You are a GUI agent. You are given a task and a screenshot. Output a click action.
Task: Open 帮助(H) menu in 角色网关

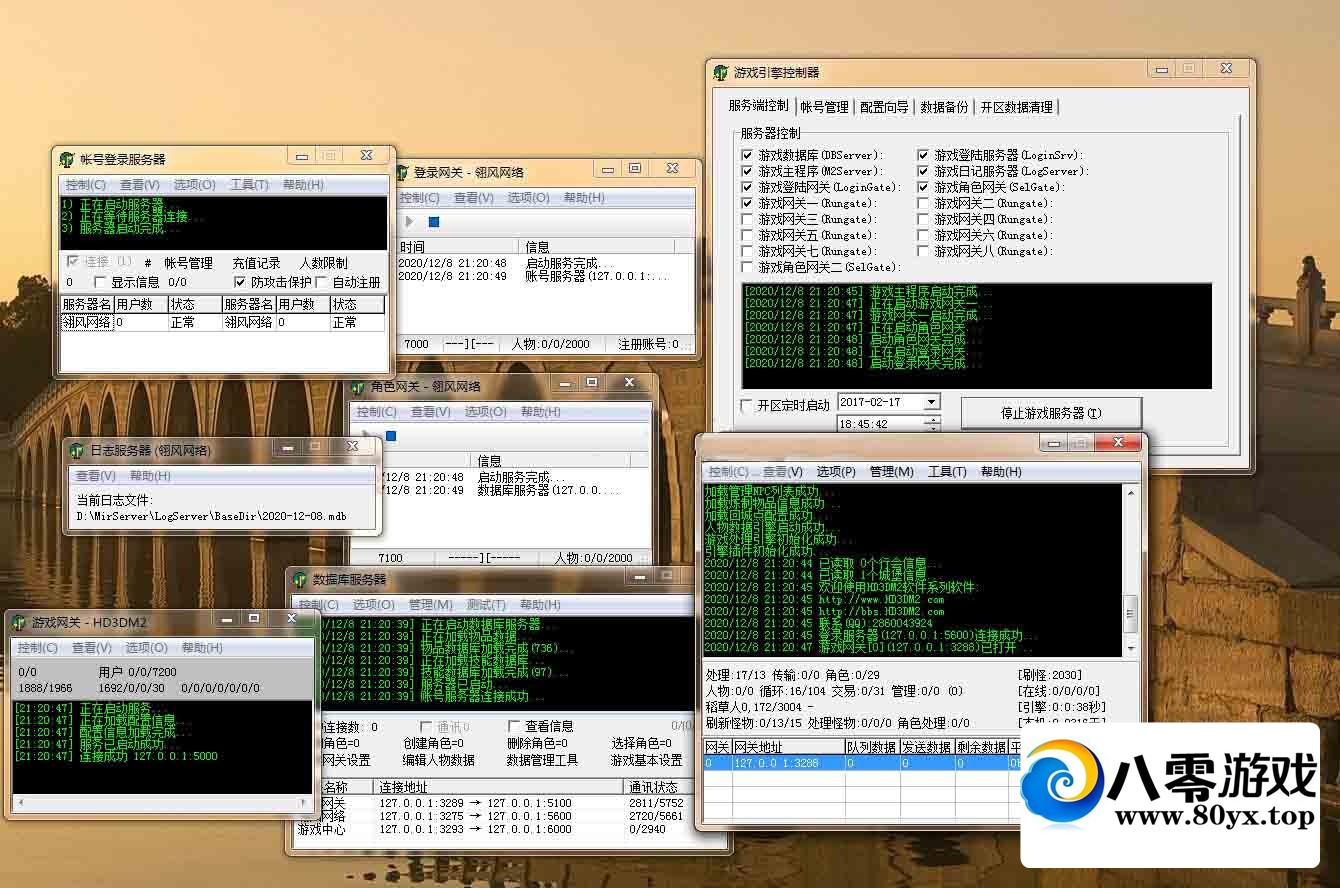(x=540, y=412)
